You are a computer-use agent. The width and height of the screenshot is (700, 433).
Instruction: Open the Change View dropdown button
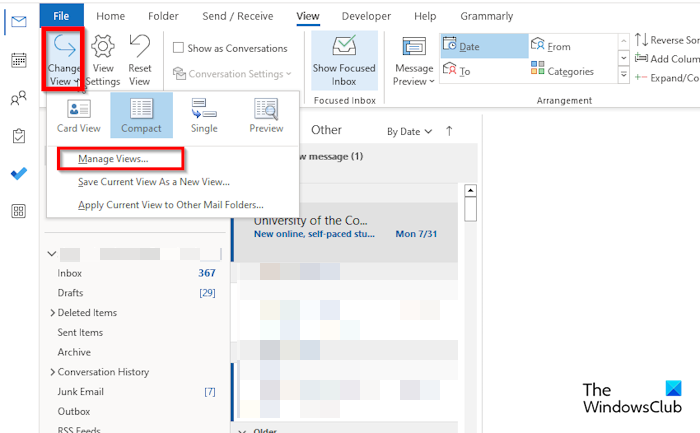[63, 60]
